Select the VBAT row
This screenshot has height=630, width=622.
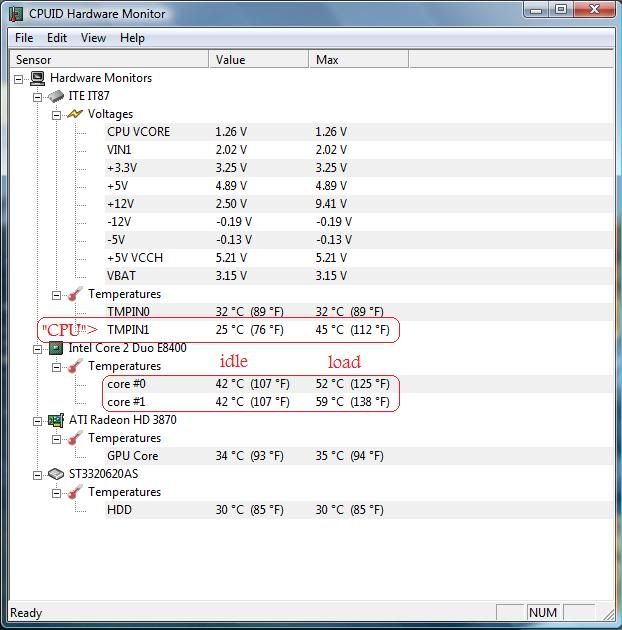[359, 276]
